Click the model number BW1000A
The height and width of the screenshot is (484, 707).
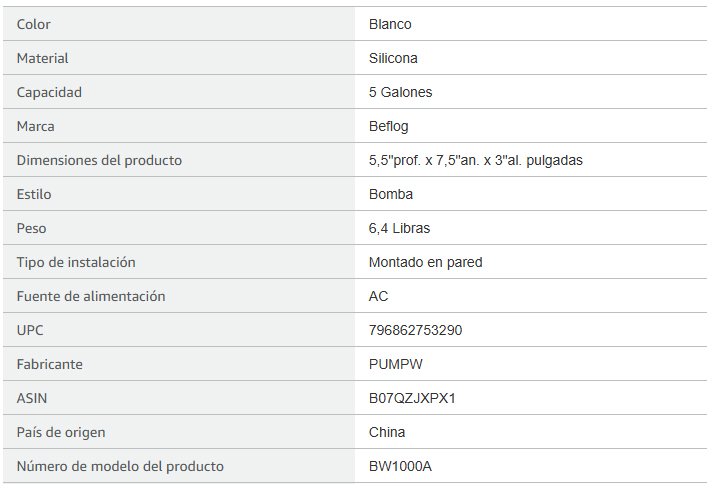coord(400,466)
